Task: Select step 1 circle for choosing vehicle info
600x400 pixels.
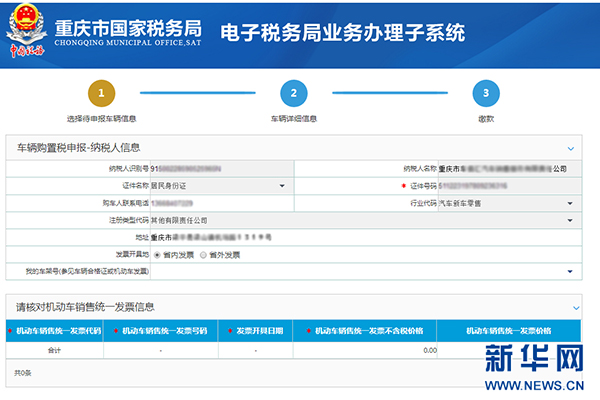Action: click(x=101, y=93)
